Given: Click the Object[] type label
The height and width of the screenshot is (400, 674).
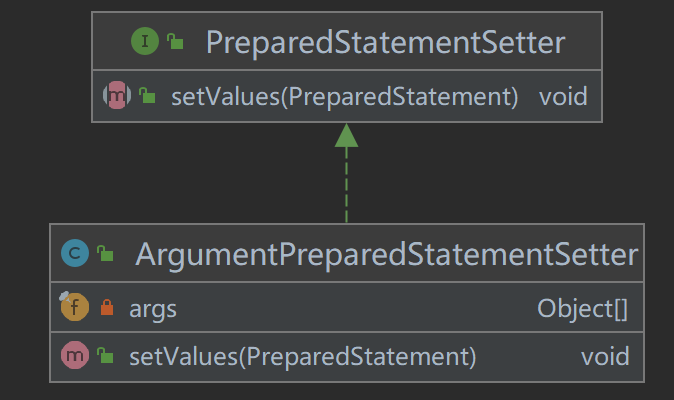Looking at the screenshot, I should (583, 309).
